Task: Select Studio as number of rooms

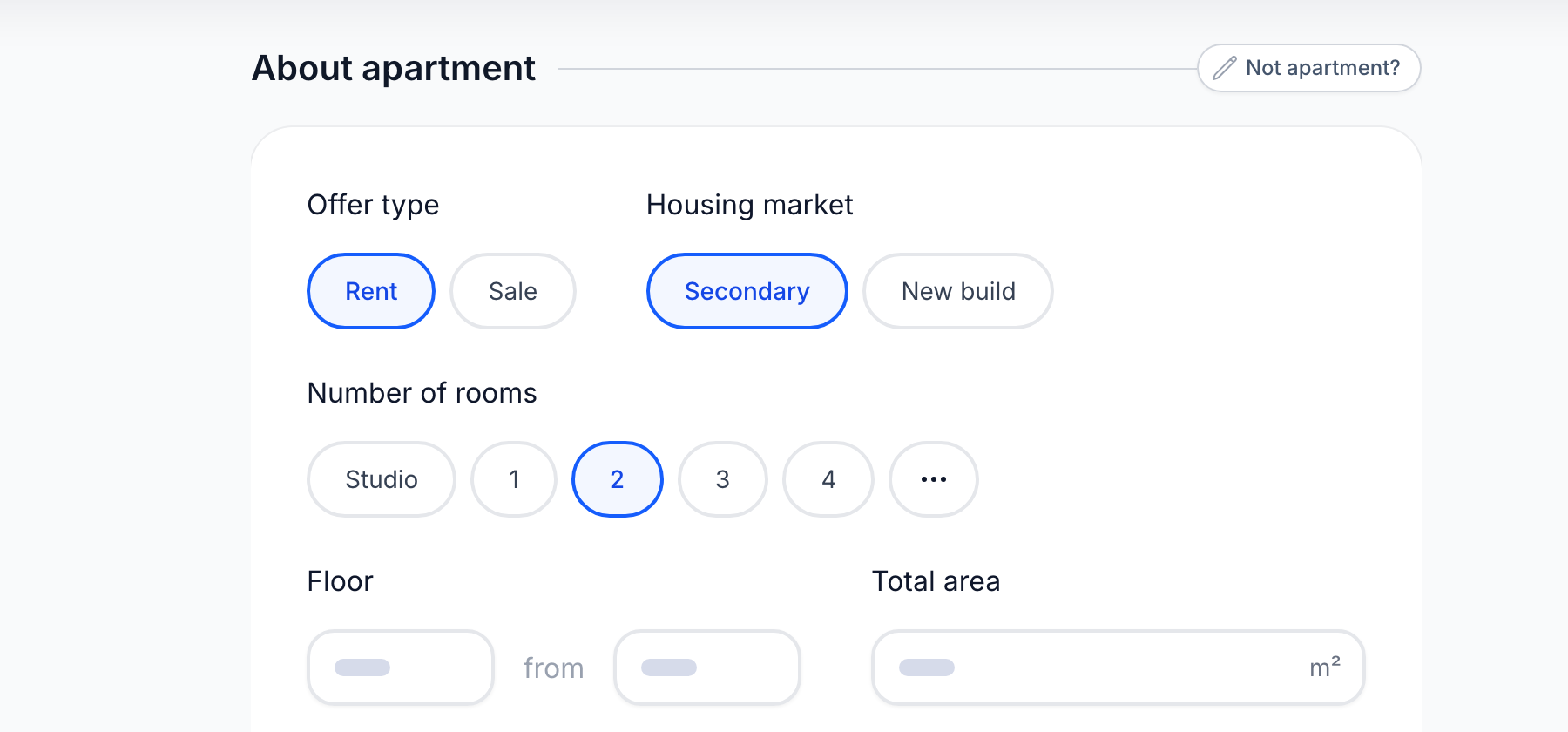Action: (382, 479)
